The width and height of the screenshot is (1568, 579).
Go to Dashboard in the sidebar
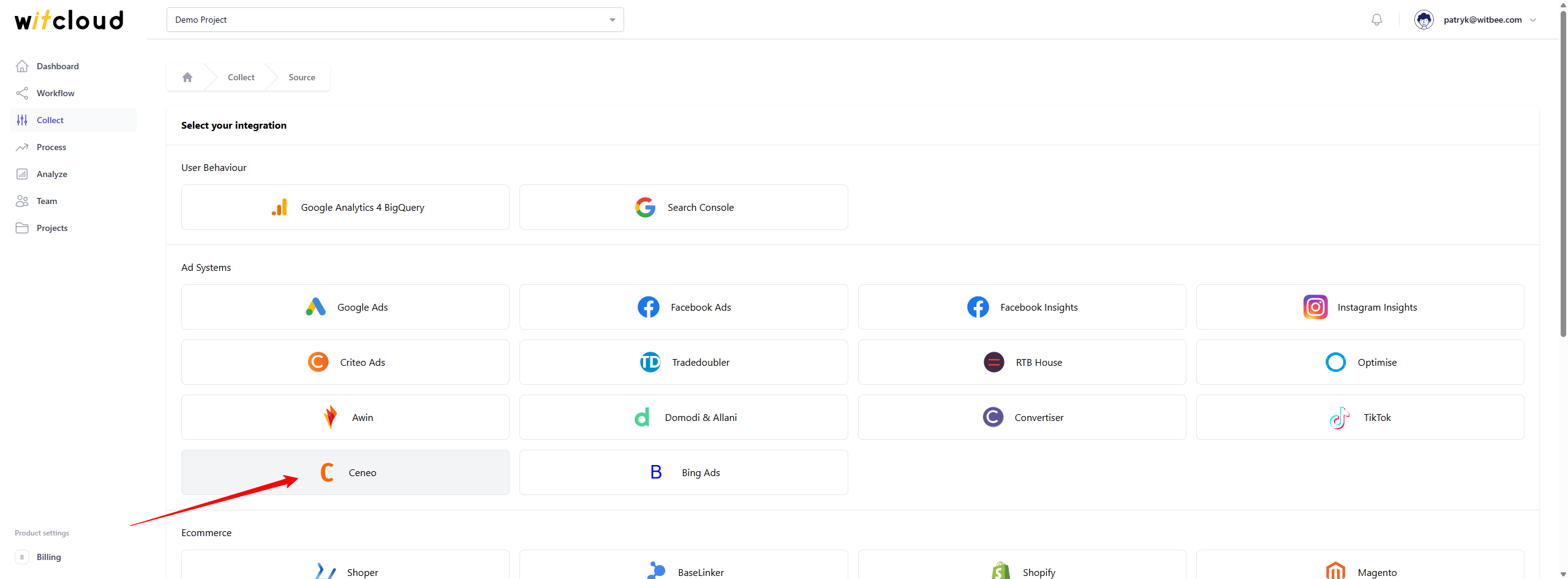73,66
